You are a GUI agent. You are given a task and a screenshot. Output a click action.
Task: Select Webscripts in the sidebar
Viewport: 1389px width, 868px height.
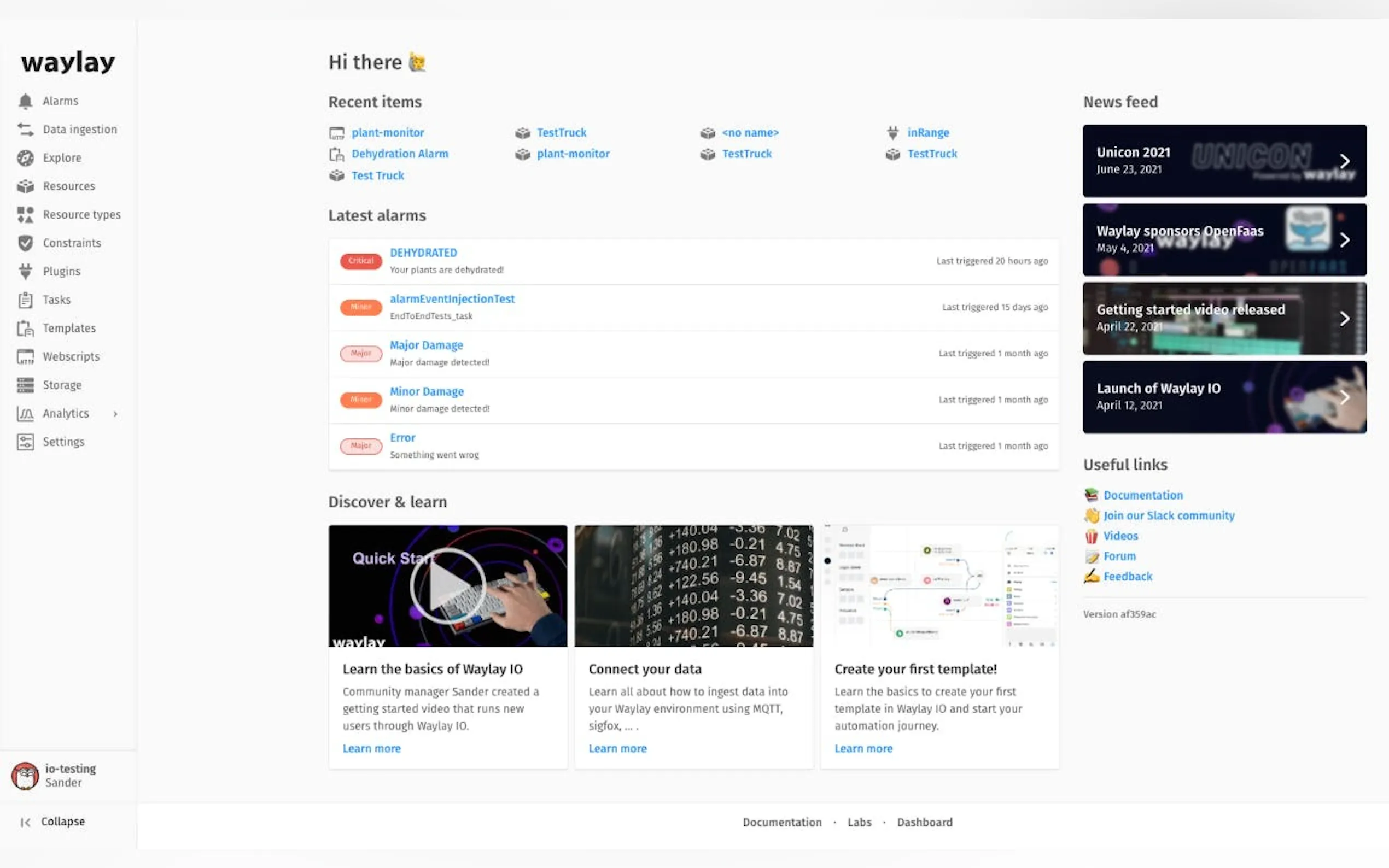(x=71, y=356)
